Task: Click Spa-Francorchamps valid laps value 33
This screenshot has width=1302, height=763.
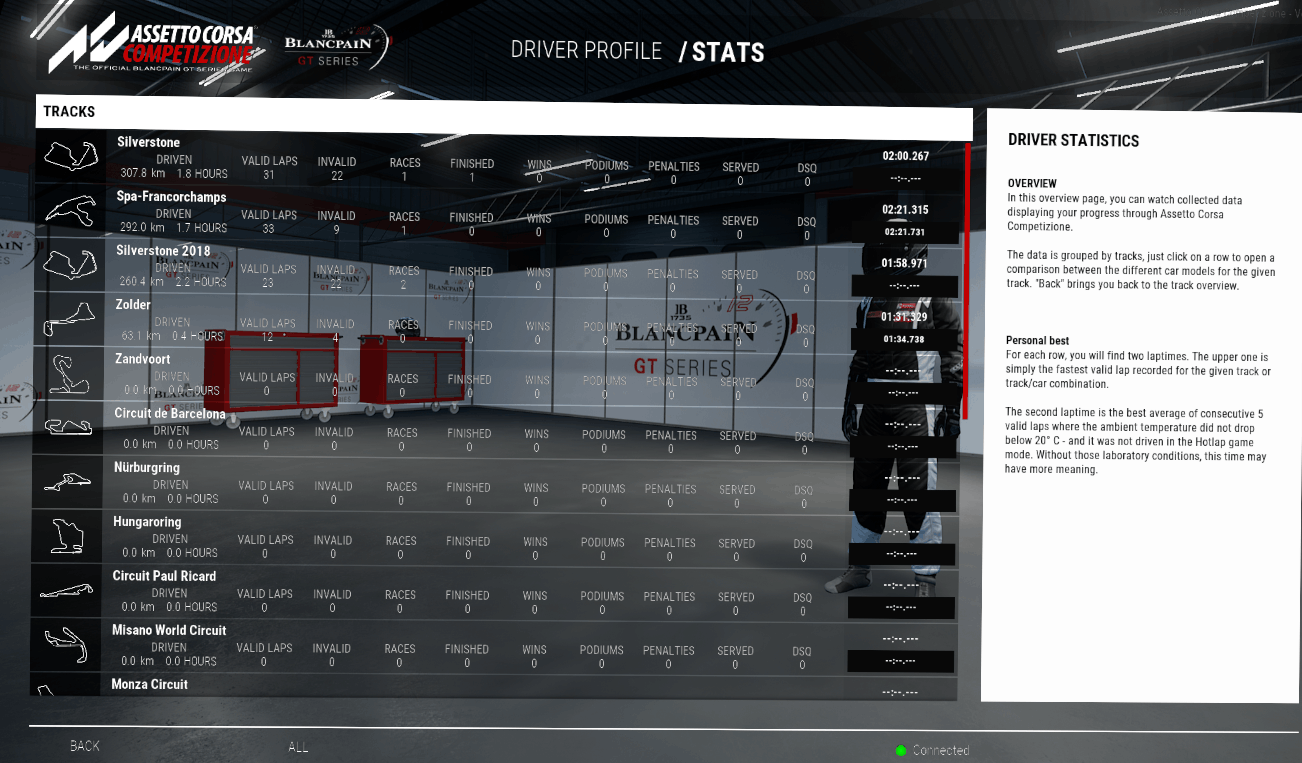Action: (268, 229)
